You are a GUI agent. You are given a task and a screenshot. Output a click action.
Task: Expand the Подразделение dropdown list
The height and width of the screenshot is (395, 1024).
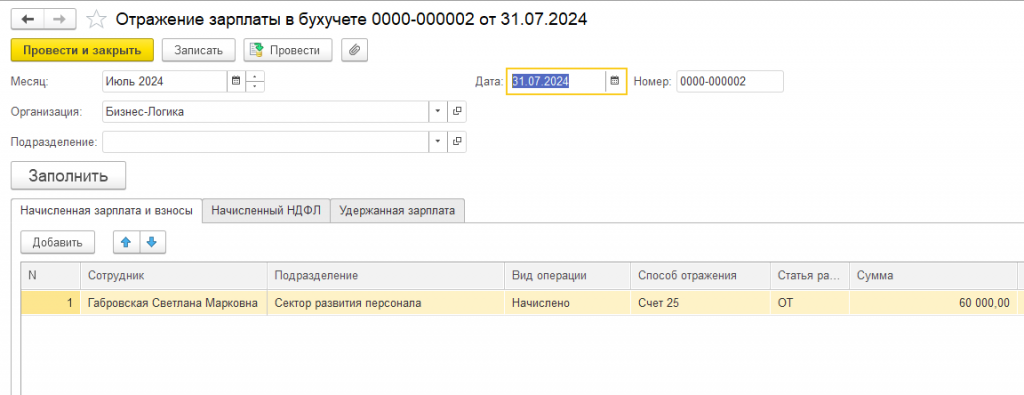click(438, 142)
